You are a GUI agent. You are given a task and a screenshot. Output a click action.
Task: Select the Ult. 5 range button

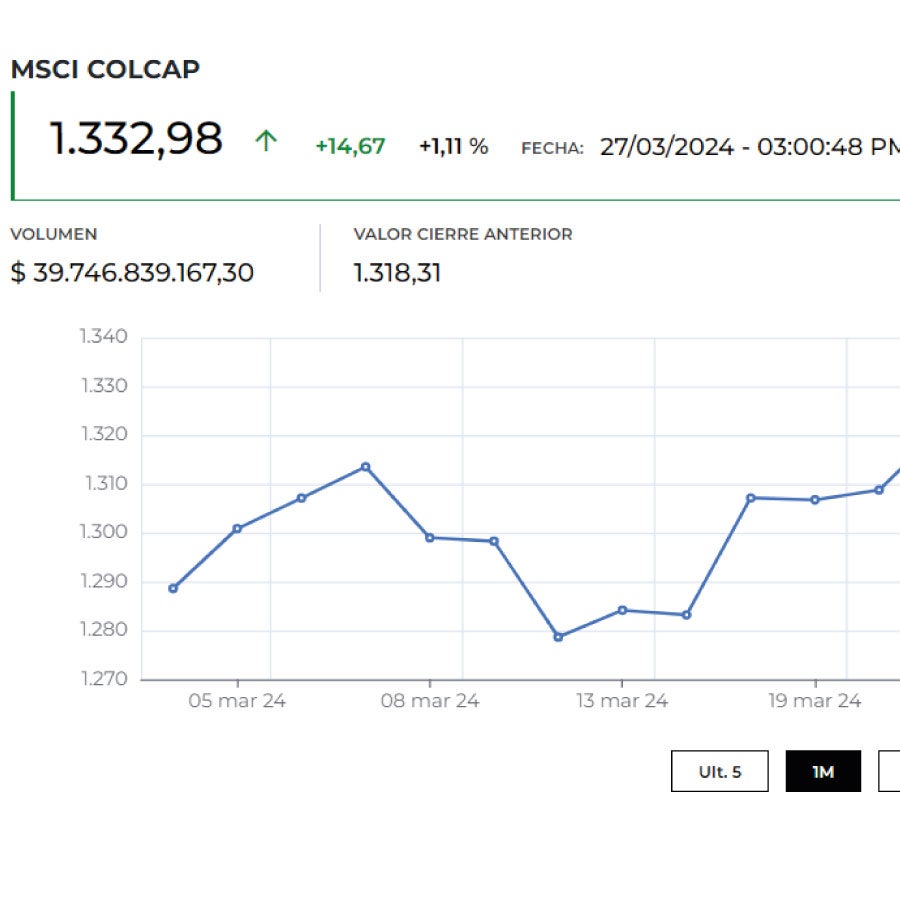[x=719, y=771]
